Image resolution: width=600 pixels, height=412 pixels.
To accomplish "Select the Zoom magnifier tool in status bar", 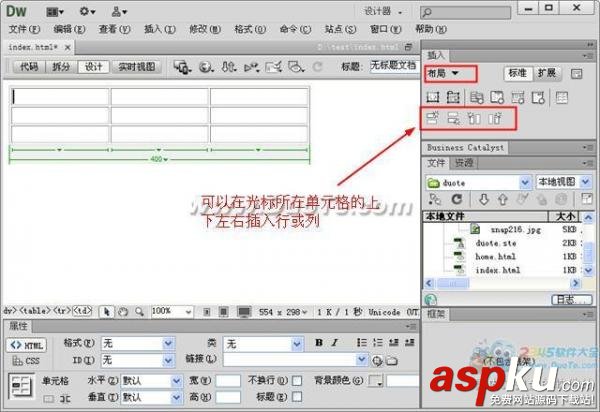I will point(139,312).
